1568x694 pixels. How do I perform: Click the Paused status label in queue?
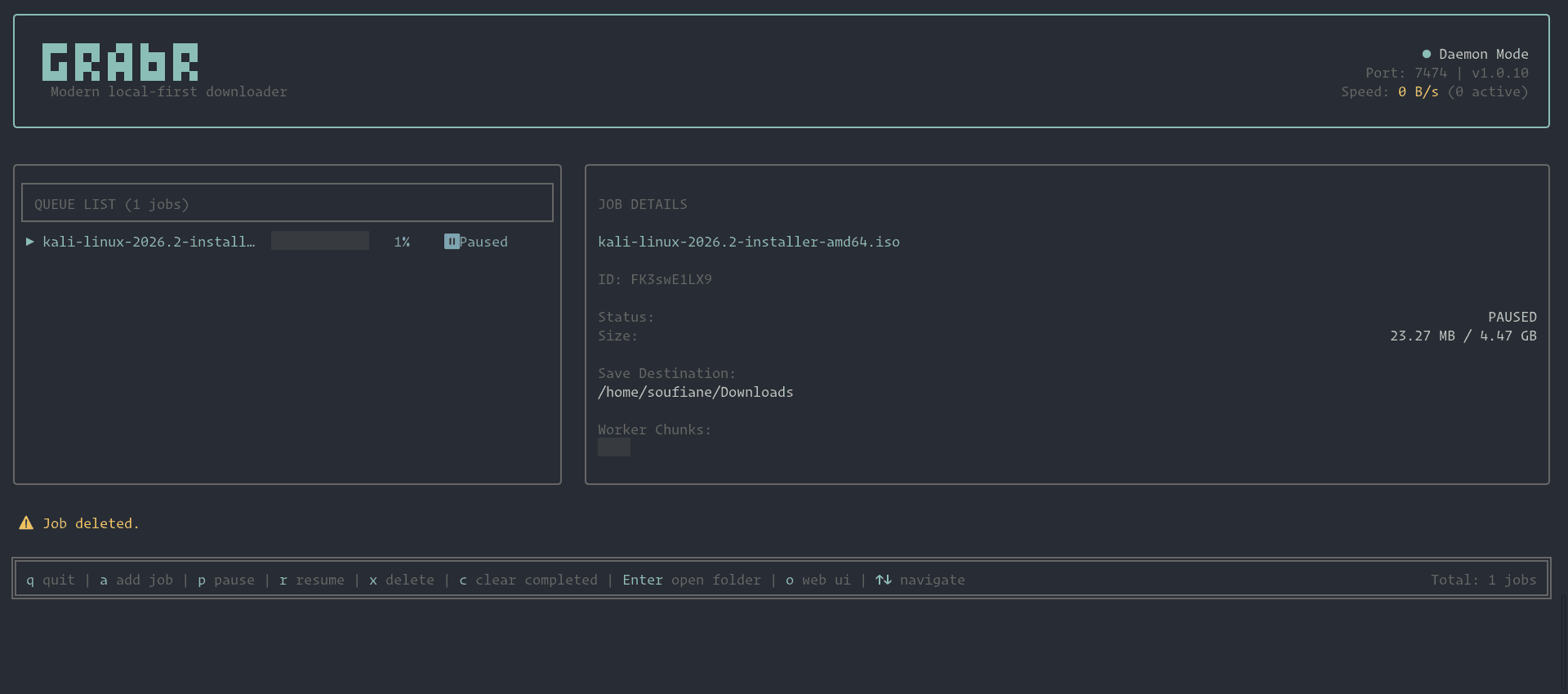point(483,242)
